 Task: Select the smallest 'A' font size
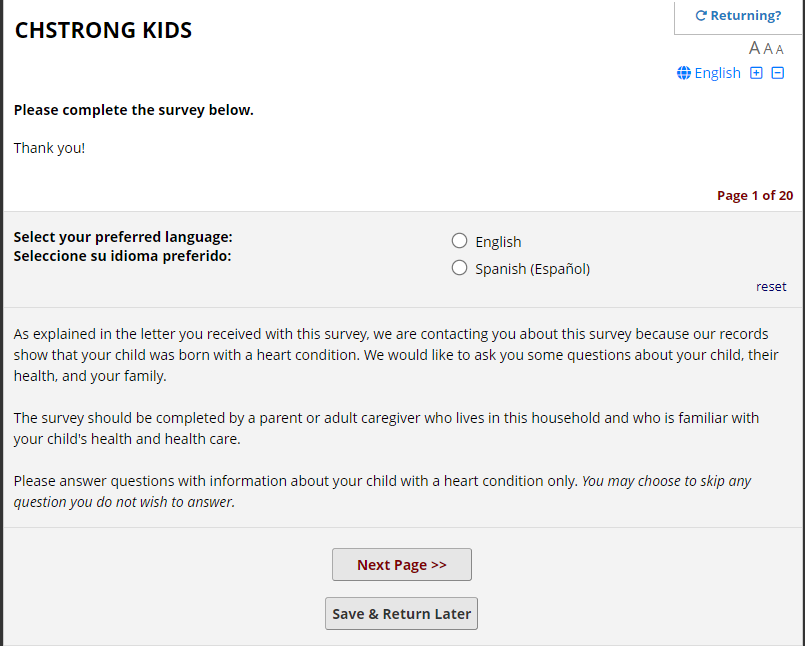(x=780, y=50)
